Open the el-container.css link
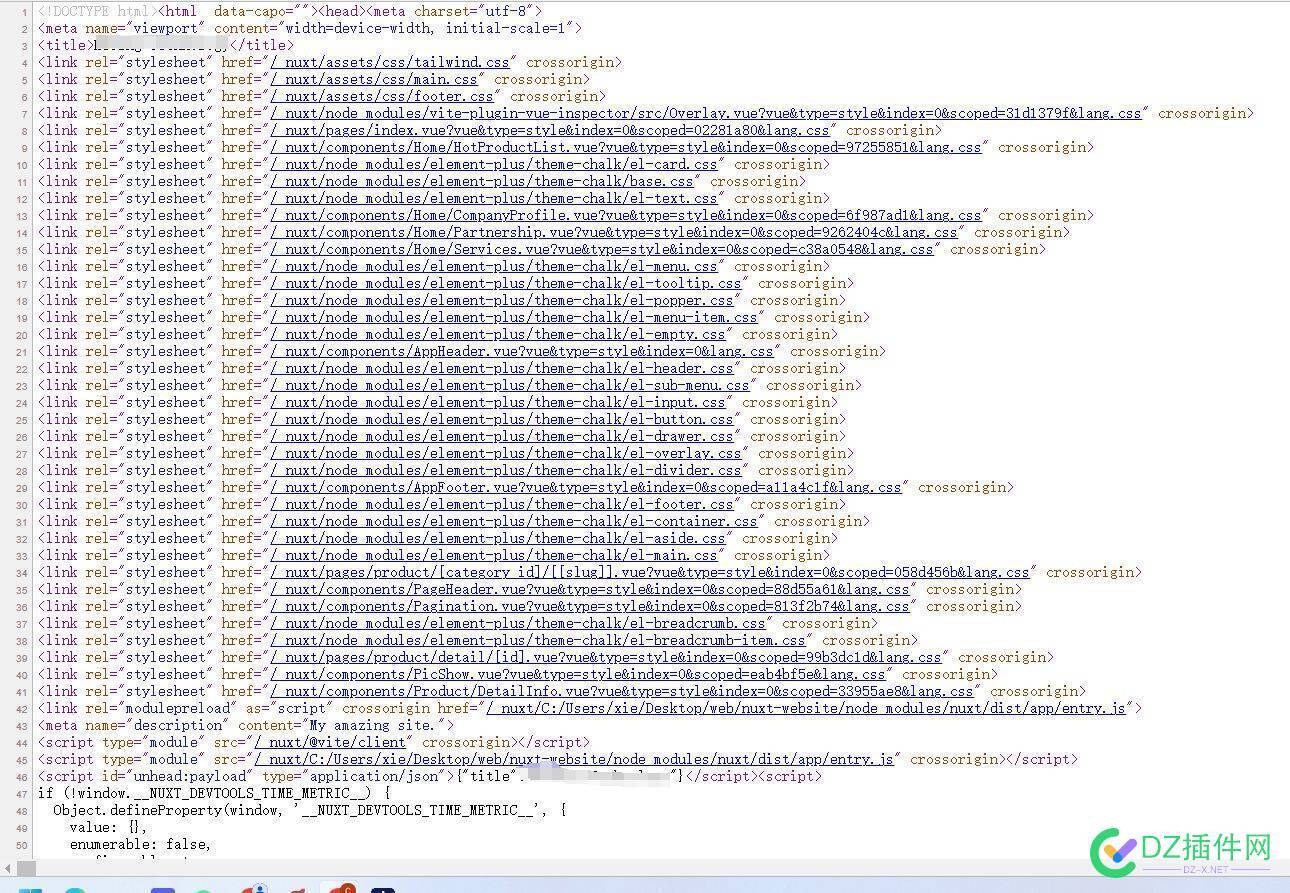1290x893 pixels. coord(514,521)
